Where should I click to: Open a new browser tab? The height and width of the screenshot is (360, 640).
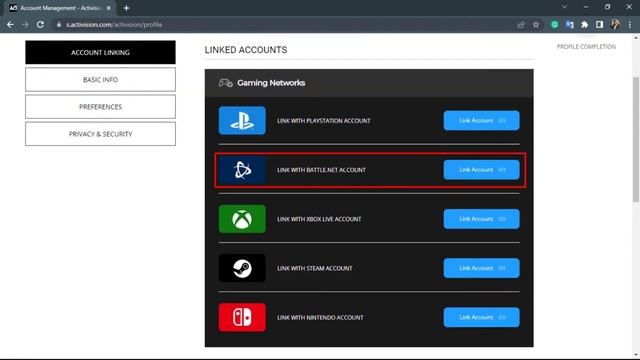126,8
